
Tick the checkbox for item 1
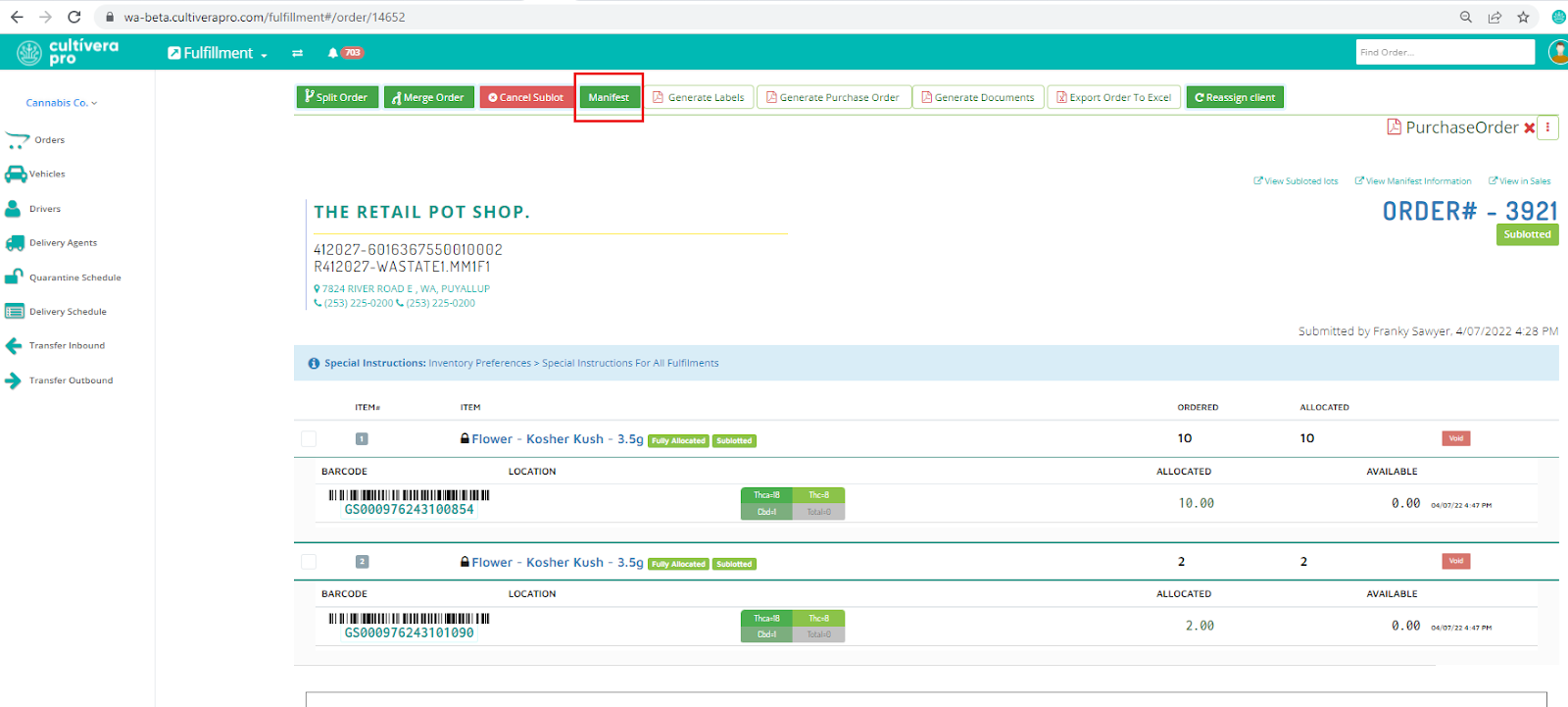point(309,439)
